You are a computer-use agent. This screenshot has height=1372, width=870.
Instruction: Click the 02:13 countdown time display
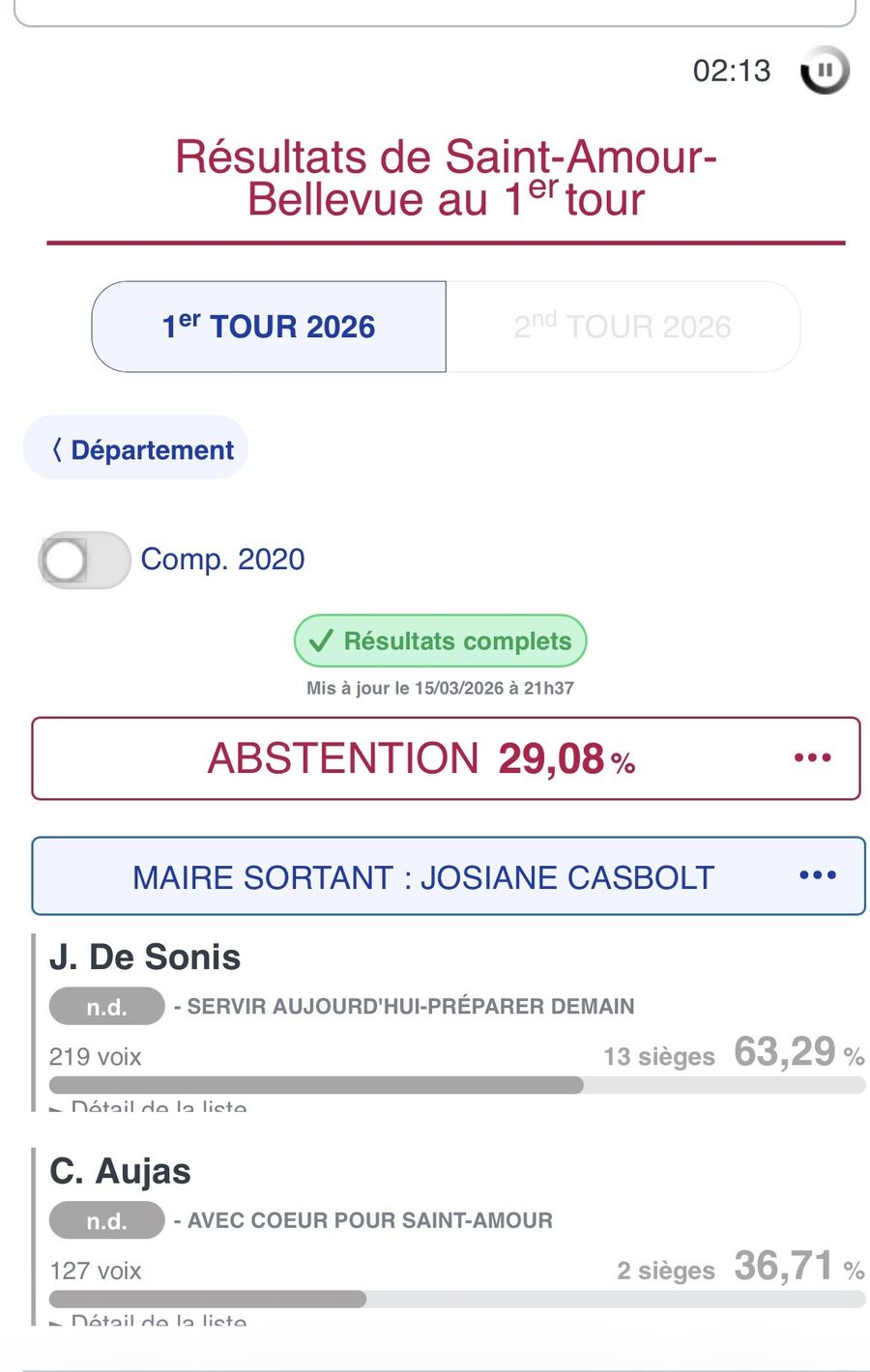[x=732, y=71]
